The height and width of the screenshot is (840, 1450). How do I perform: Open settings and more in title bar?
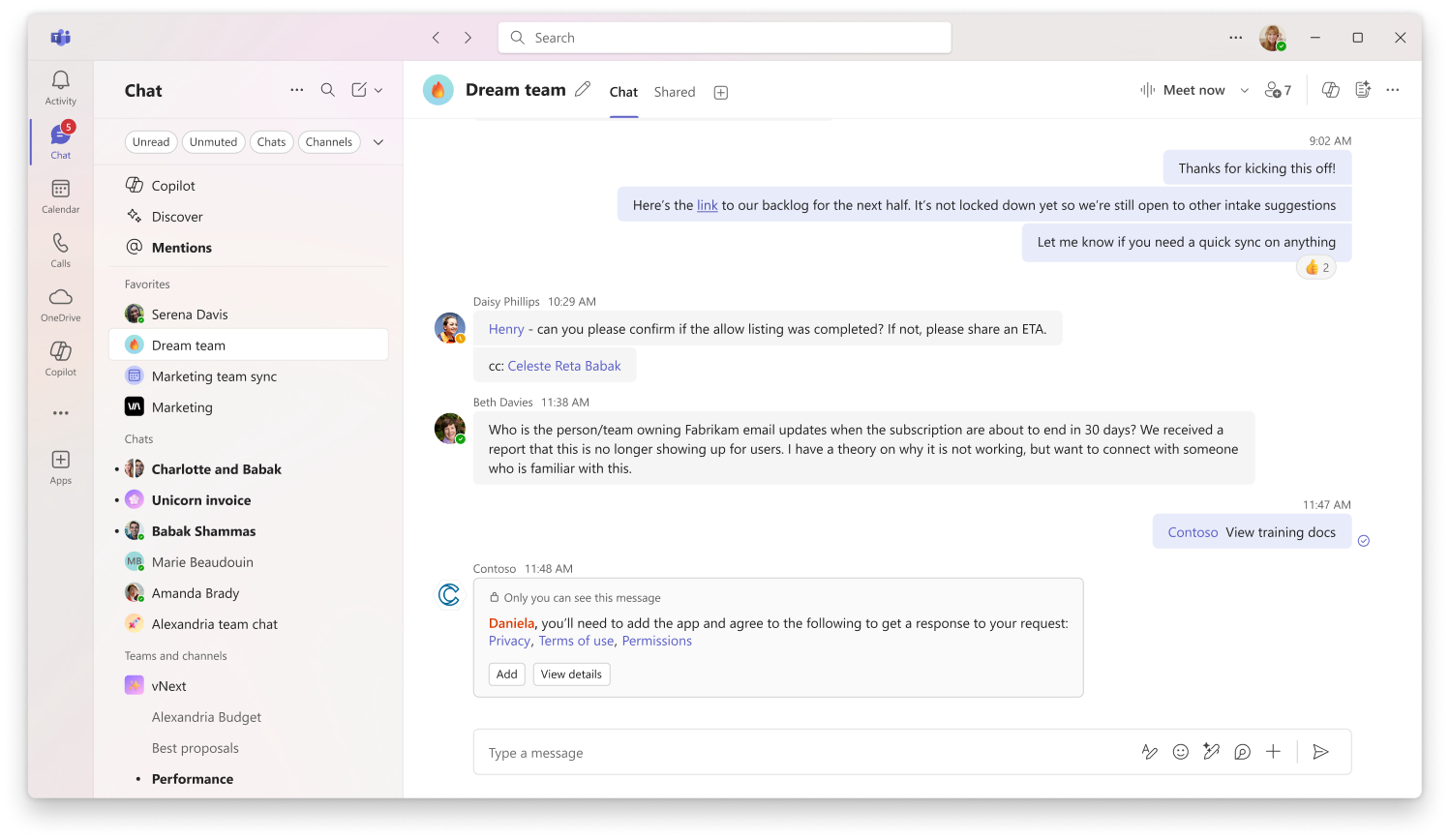1236,38
